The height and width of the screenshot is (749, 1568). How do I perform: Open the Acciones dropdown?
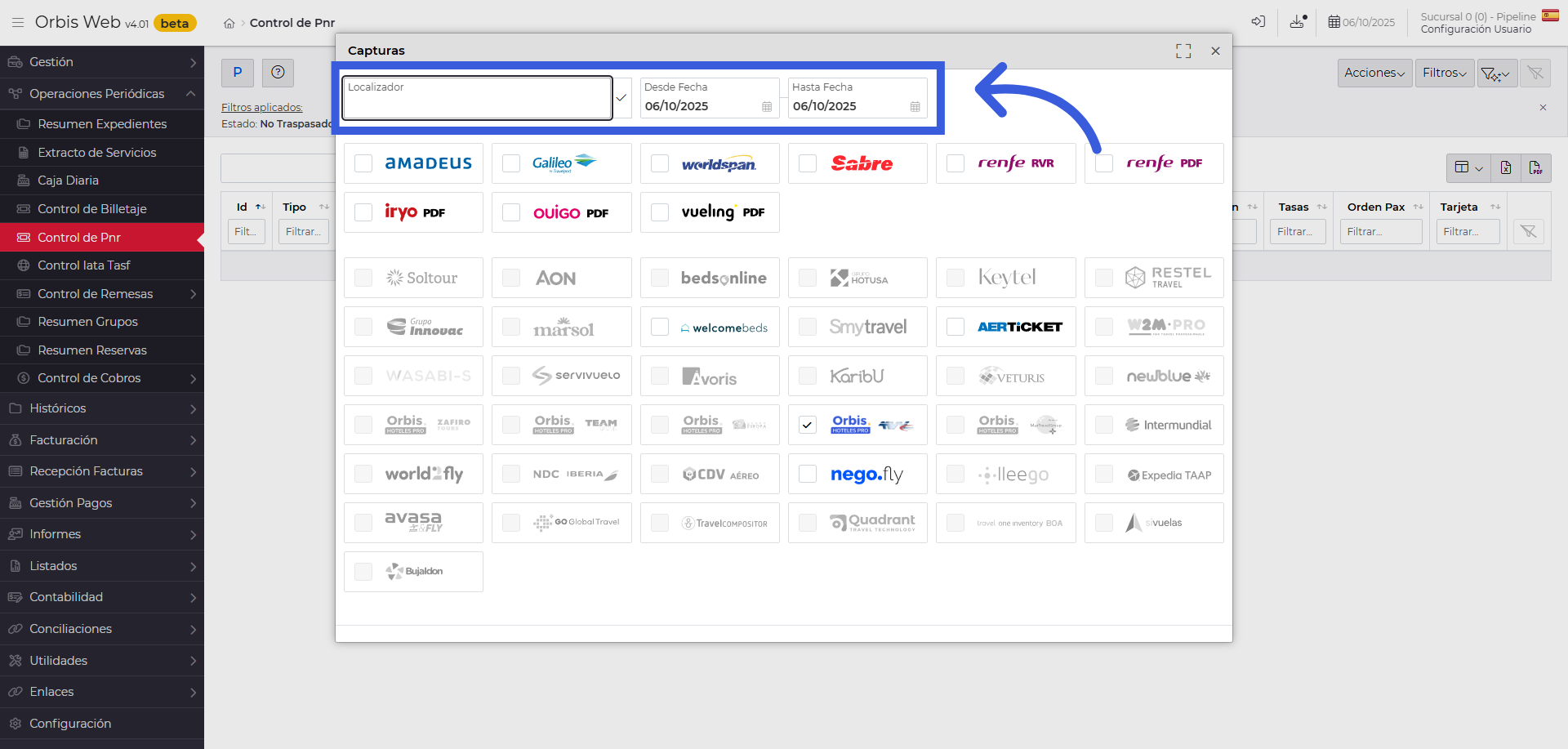[1375, 74]
